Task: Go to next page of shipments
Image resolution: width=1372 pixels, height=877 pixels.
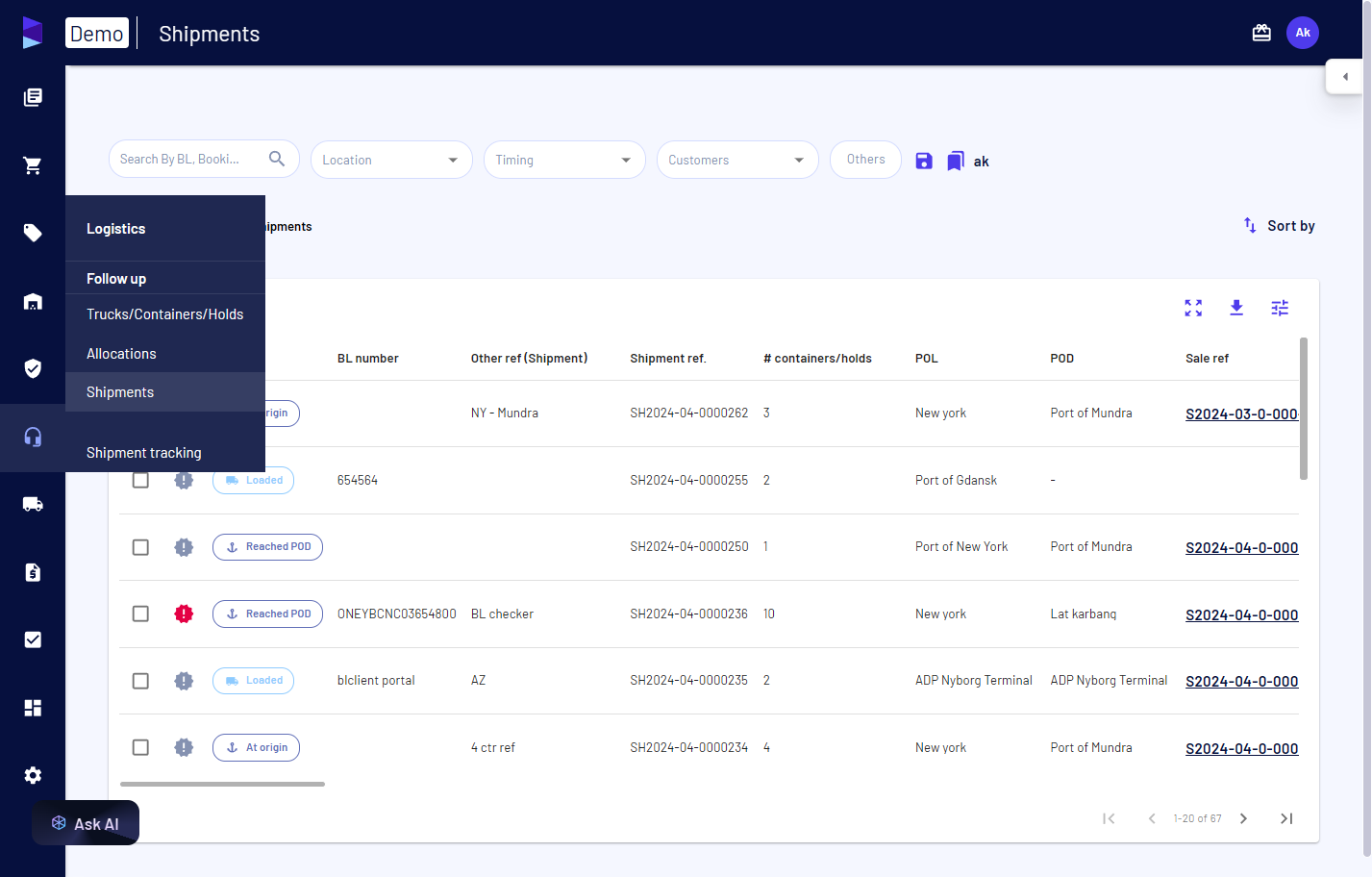Action: [1243, 818]
